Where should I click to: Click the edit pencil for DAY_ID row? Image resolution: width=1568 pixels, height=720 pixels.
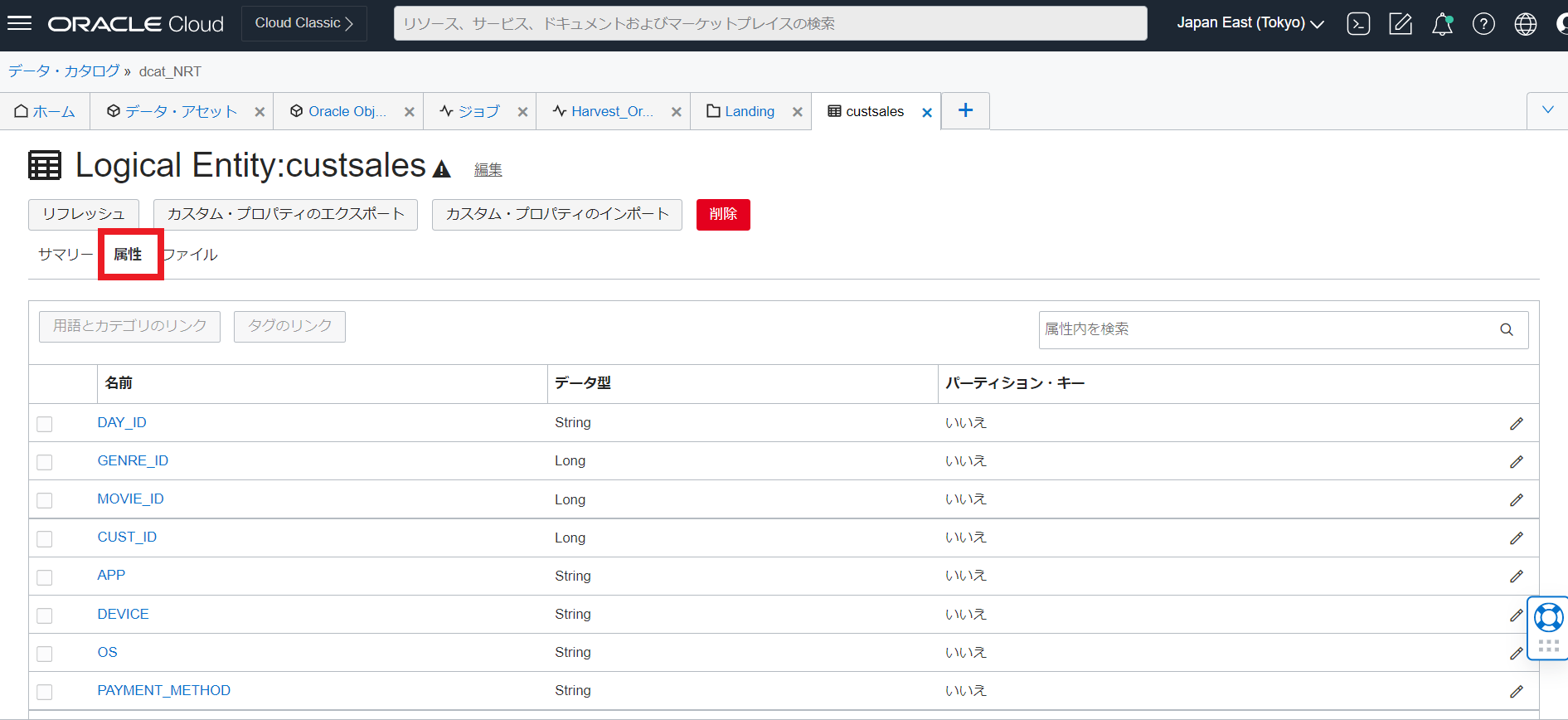click(1516, 424)
